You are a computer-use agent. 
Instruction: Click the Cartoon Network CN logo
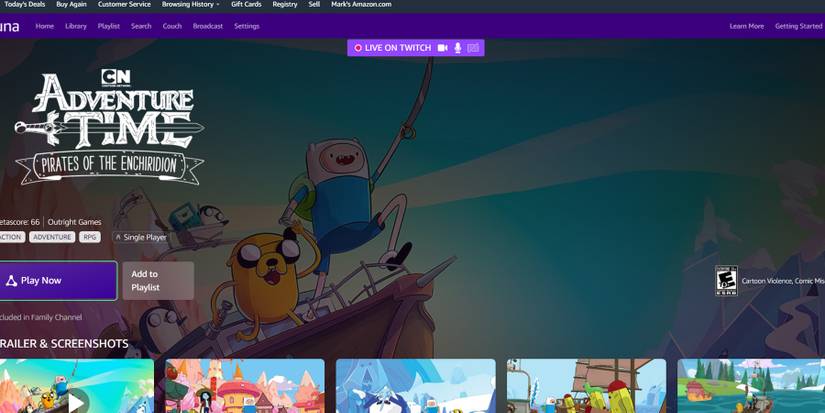pyautogui.click(x=116, y=78)
